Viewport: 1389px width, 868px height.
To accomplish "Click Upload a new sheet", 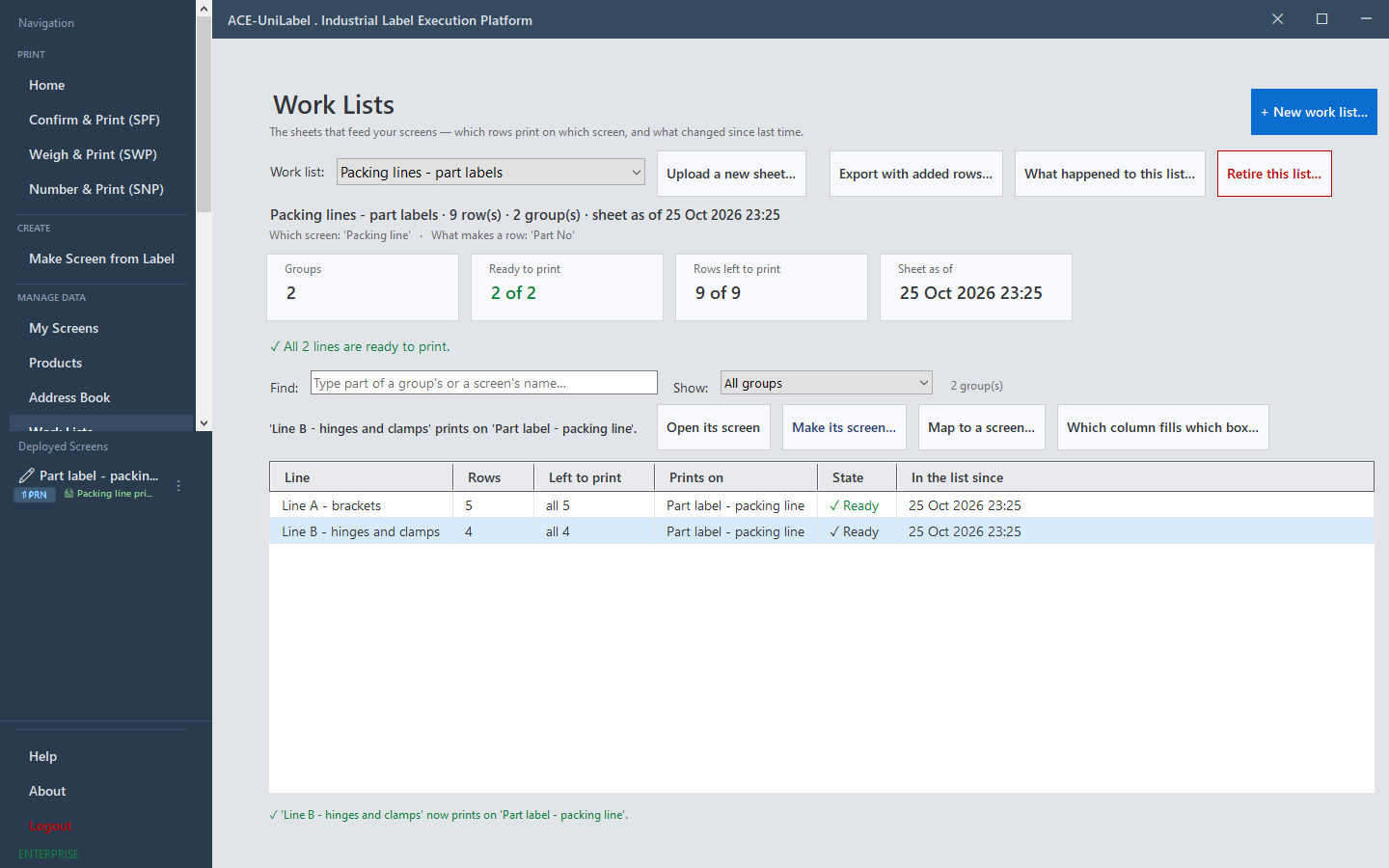I will [731, 174].
